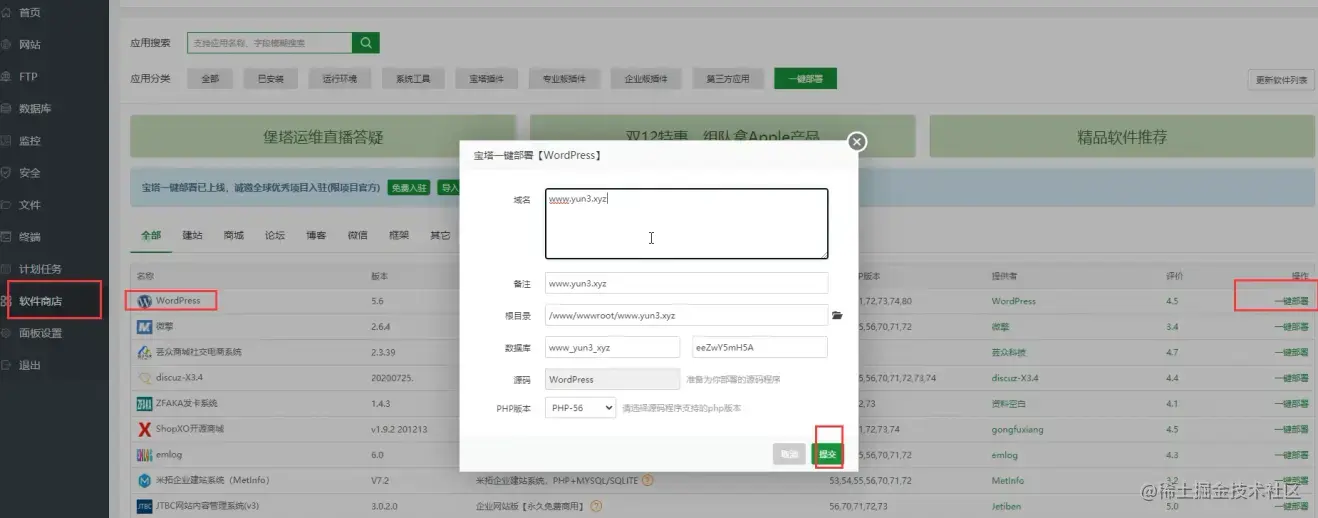Viewport: 1318px width, 518px height.
Task: Click the green 免费入驻 button
Action: pyautogui.click(x=408, y=187)
